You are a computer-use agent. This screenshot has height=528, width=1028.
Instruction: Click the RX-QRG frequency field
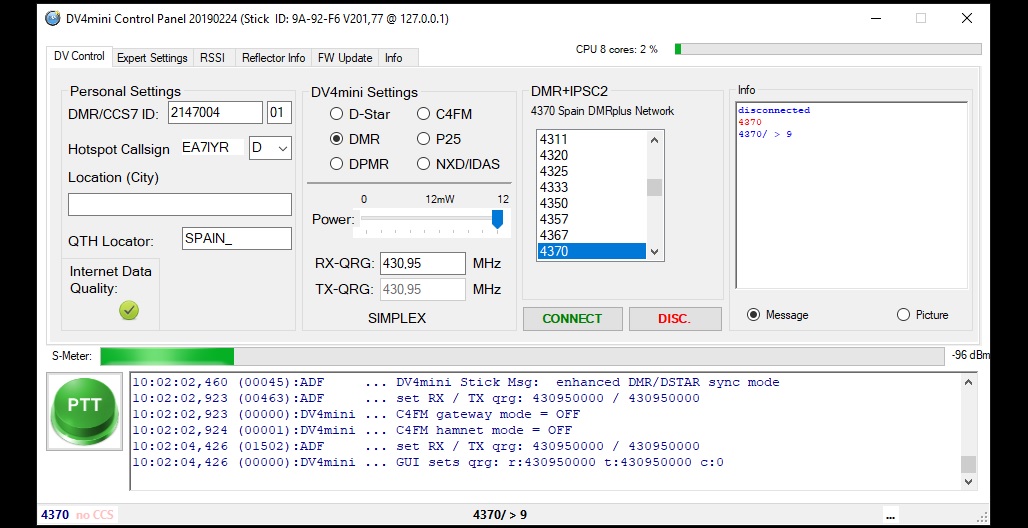[423, 264]
